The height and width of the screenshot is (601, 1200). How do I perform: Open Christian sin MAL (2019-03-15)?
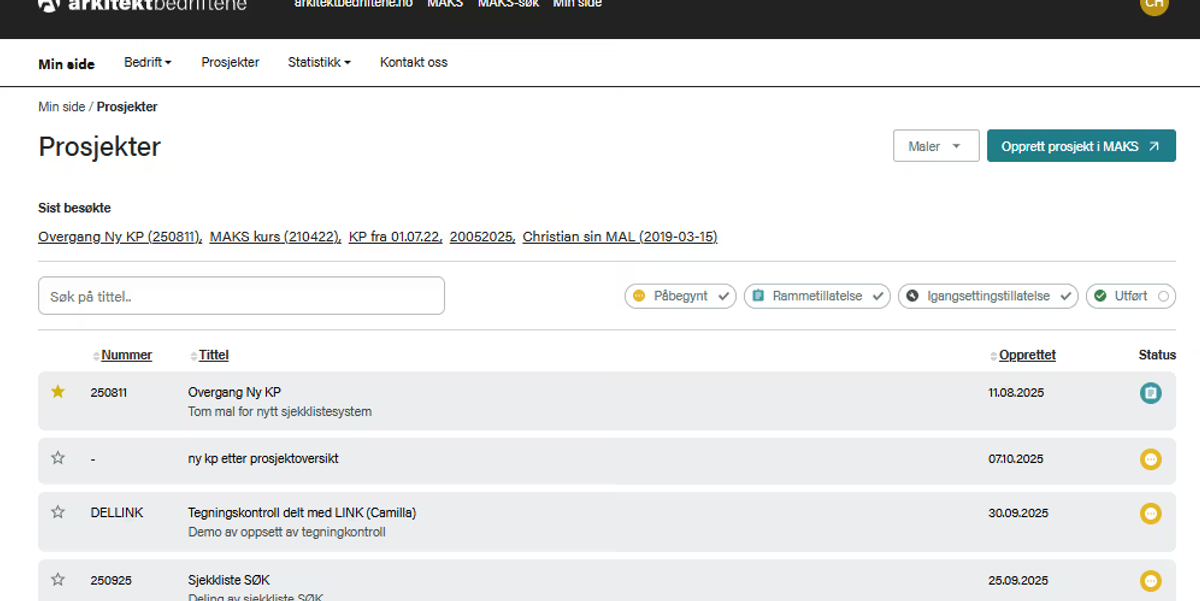point(620,237)
